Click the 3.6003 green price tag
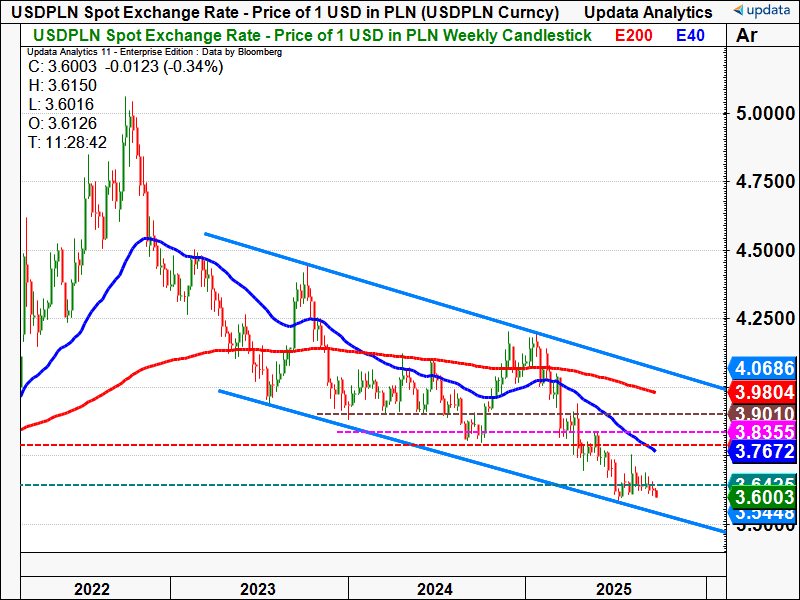This screenshot has height=600, width=800. pos(762,496)
